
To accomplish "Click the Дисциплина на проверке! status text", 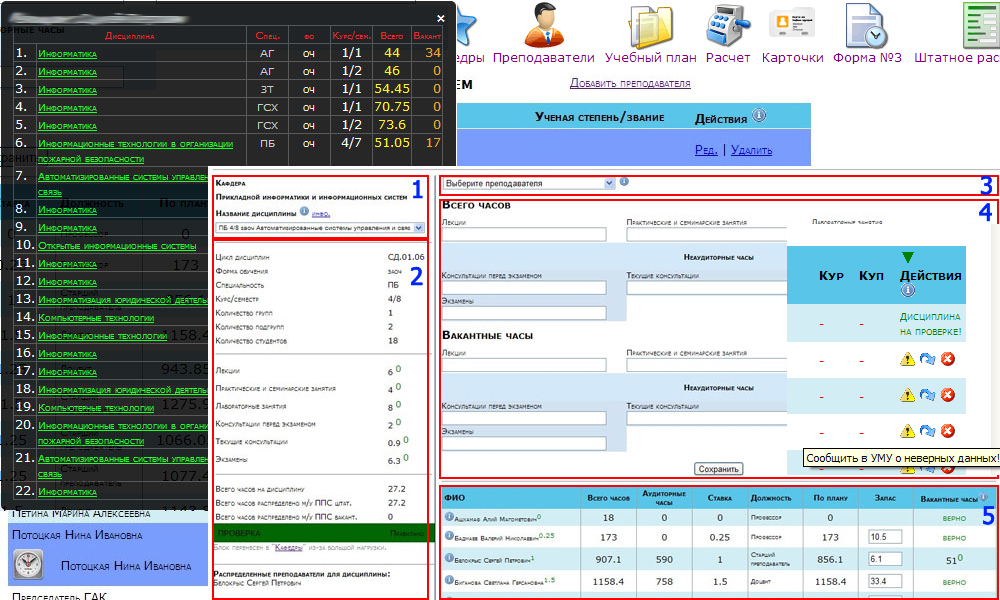I will pyautogui.click(x=930, y=324).
